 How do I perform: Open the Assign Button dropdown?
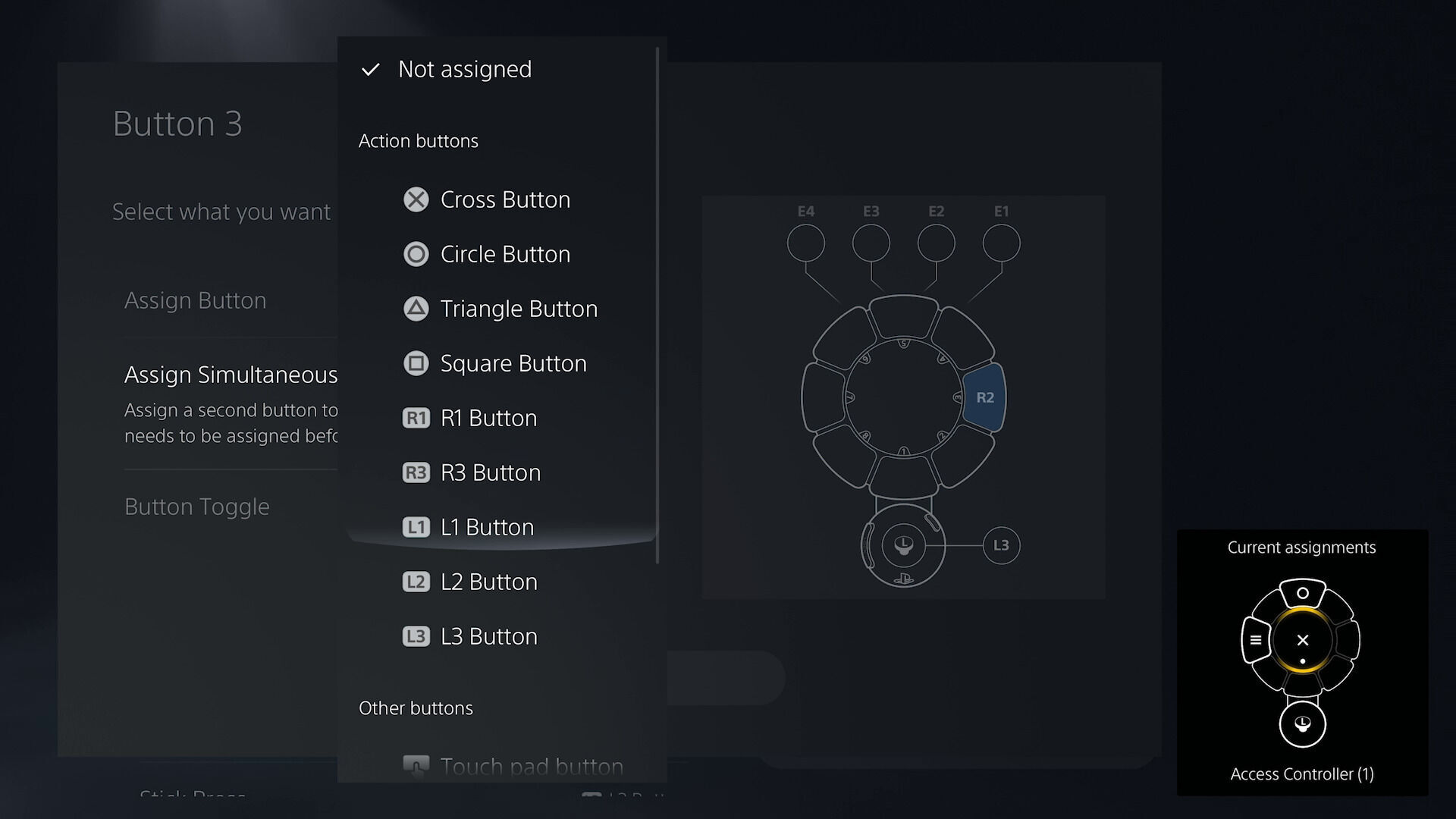(196, 300)
